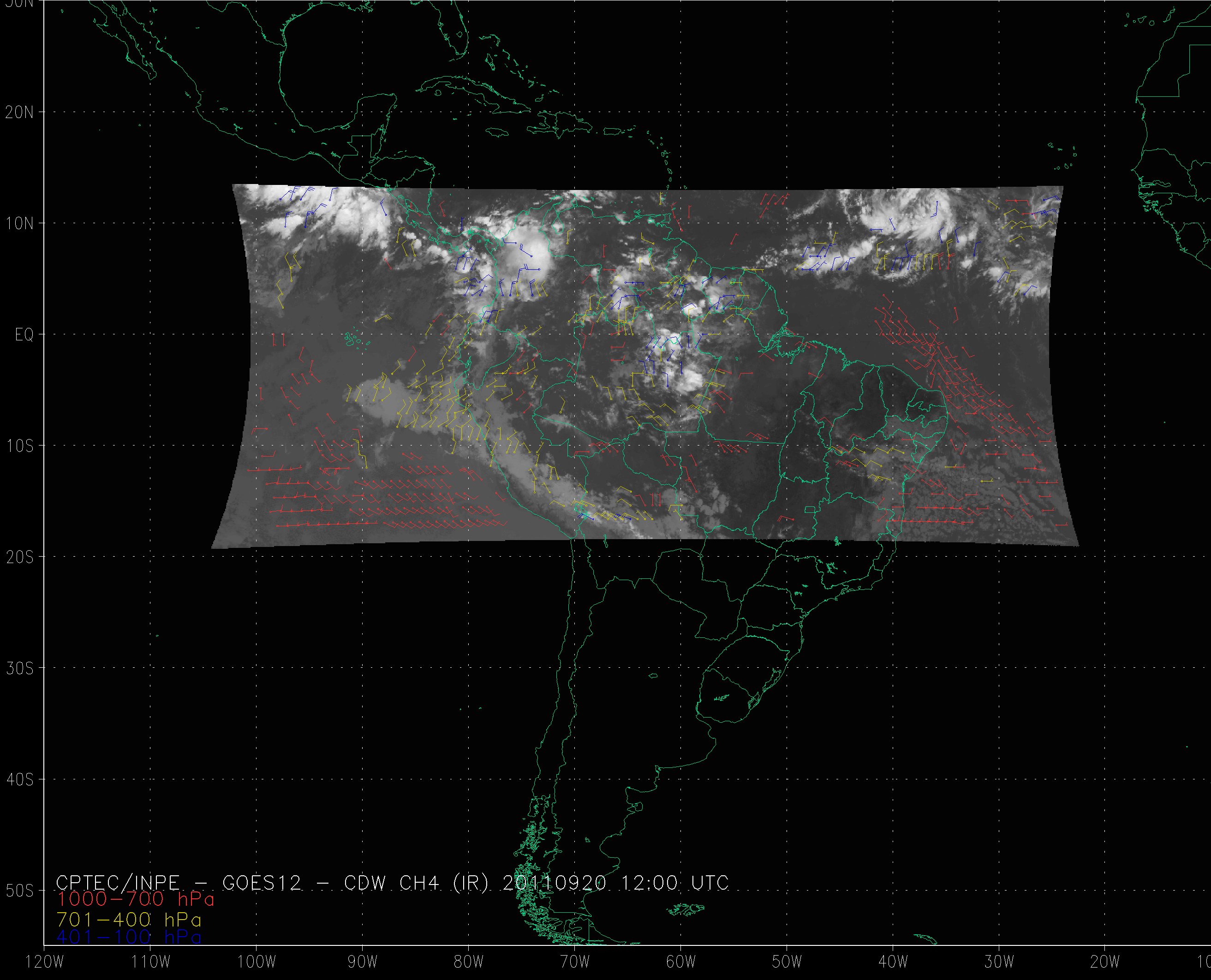Click the 20W longitude label
1211x980 pixels.
pyautogui.click(x=1105, y=962)
